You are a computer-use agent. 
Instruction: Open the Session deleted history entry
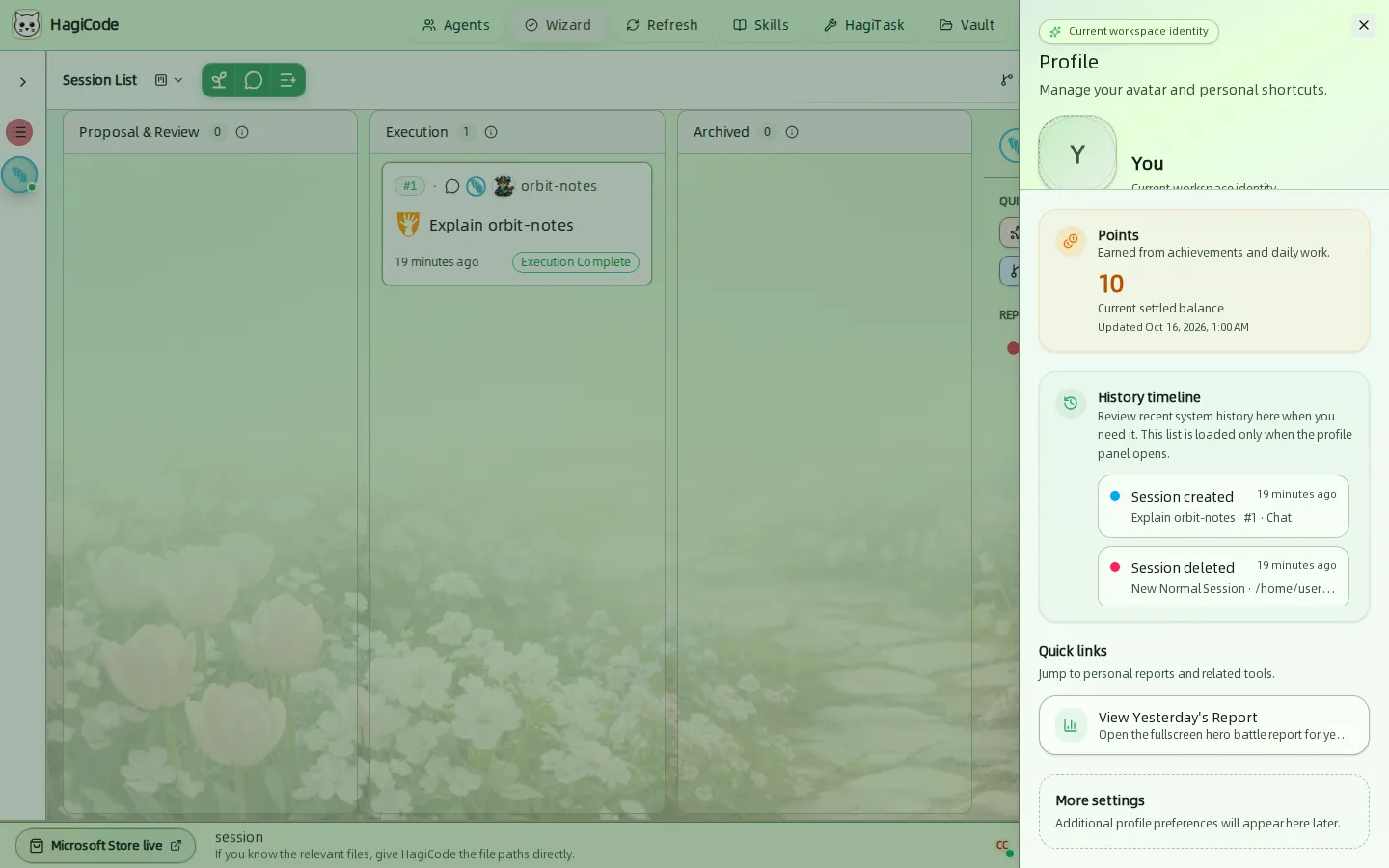(1223, 577)
